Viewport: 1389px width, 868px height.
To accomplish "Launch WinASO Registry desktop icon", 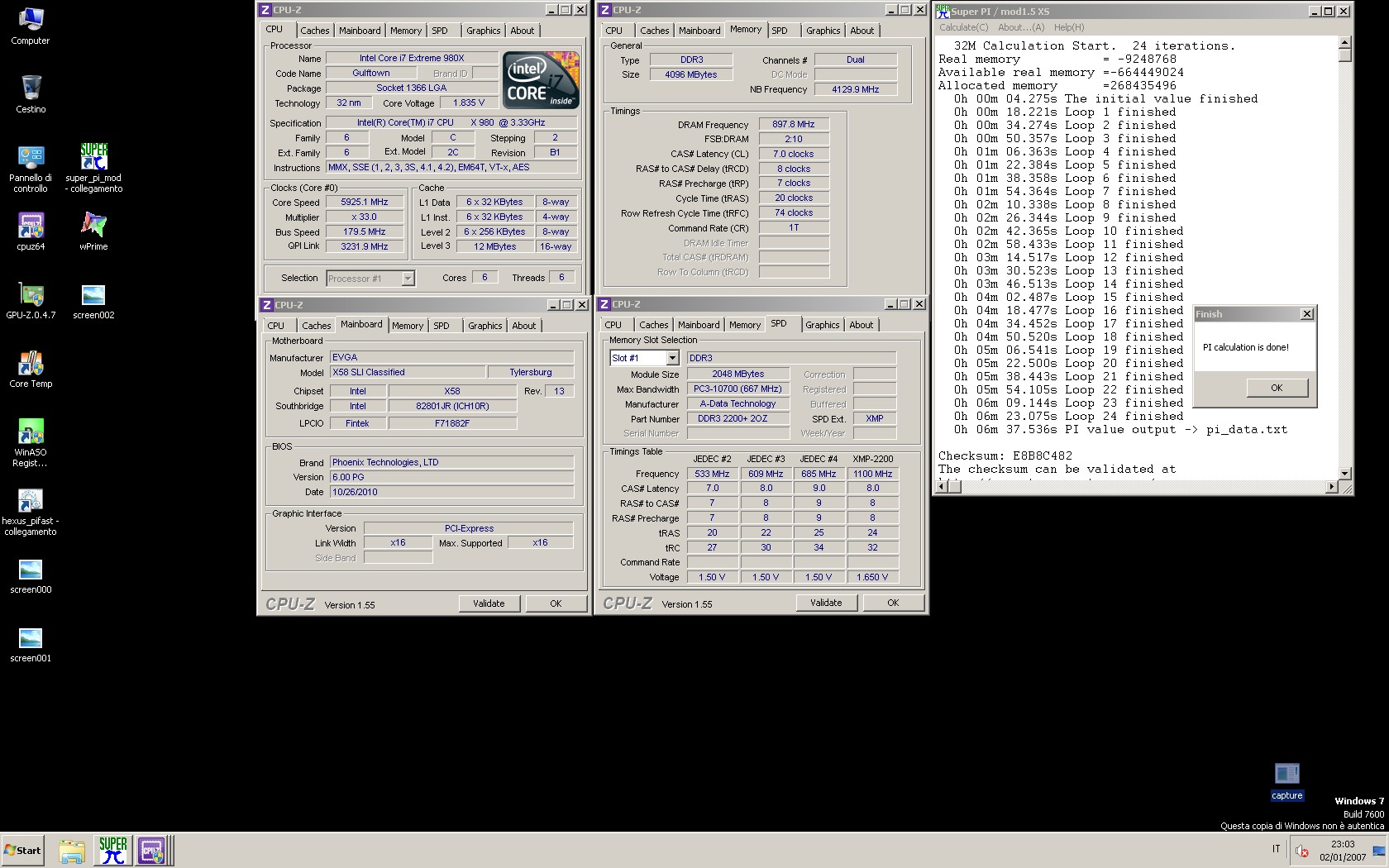I will point(31,442).
